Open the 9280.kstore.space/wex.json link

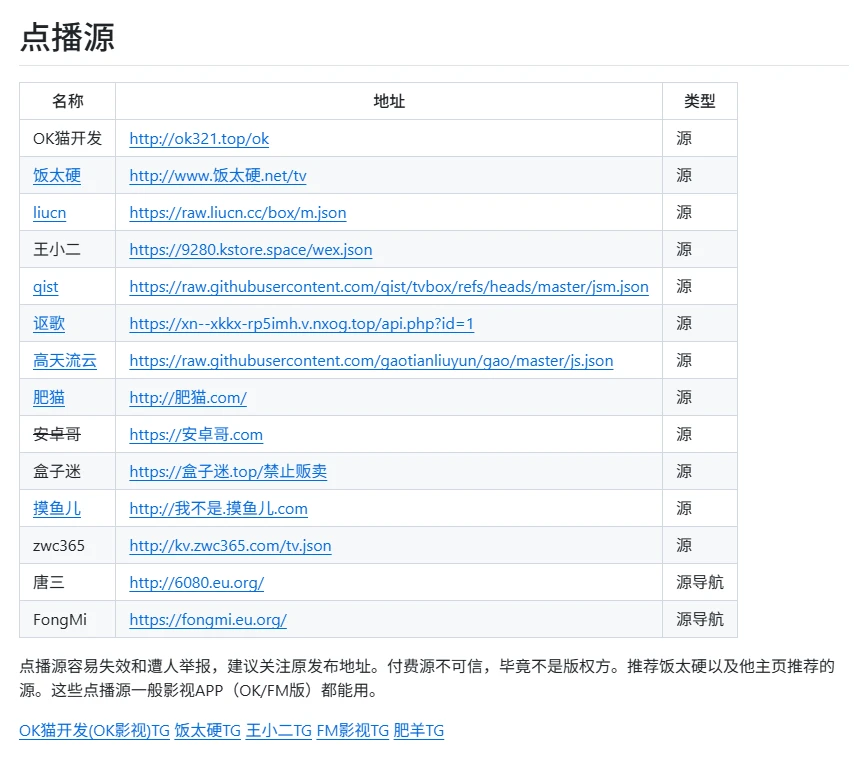click(x=250, y=250)
